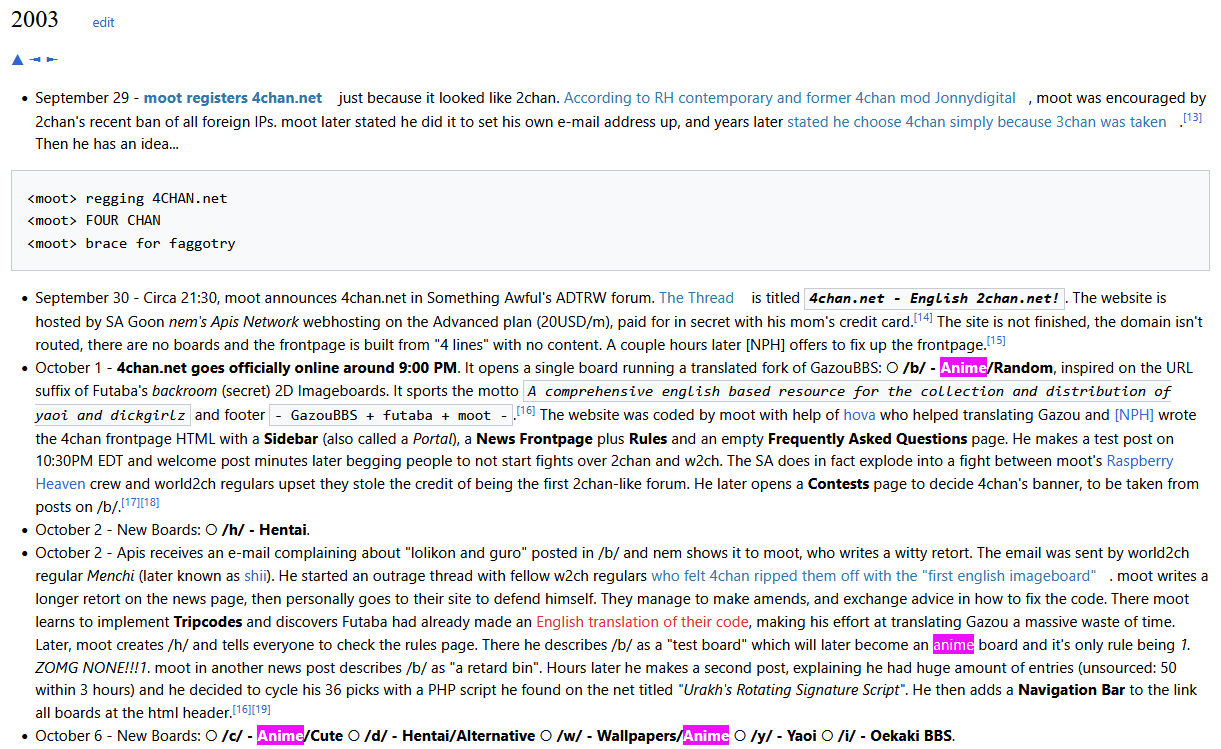
Task: Open the 'shii' link
Action: pos(256,576)
